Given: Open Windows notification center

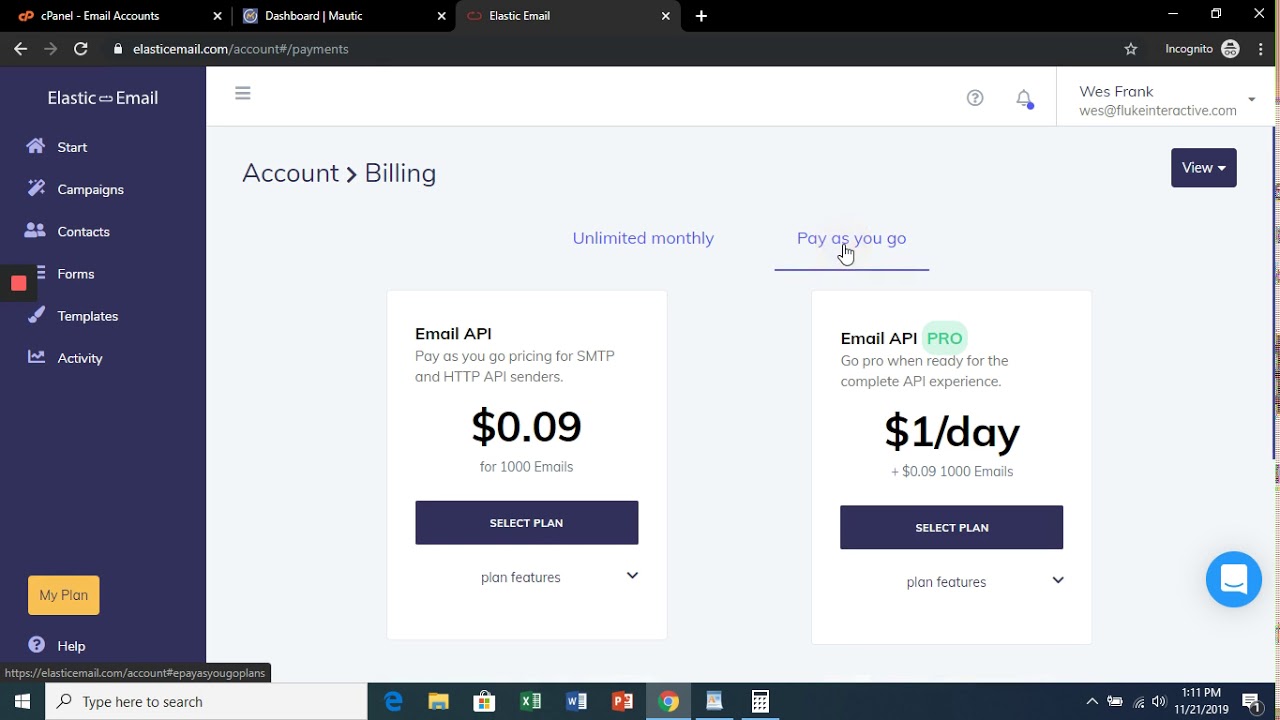Looking at the screenshot, I should 1251,701.
